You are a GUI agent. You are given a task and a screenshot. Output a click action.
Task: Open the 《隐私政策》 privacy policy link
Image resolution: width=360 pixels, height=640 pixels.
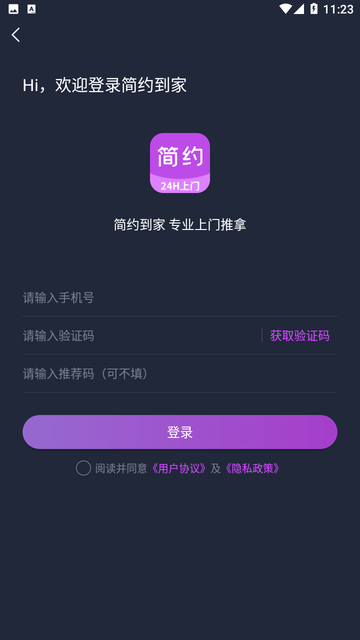(x=252, y=468)
